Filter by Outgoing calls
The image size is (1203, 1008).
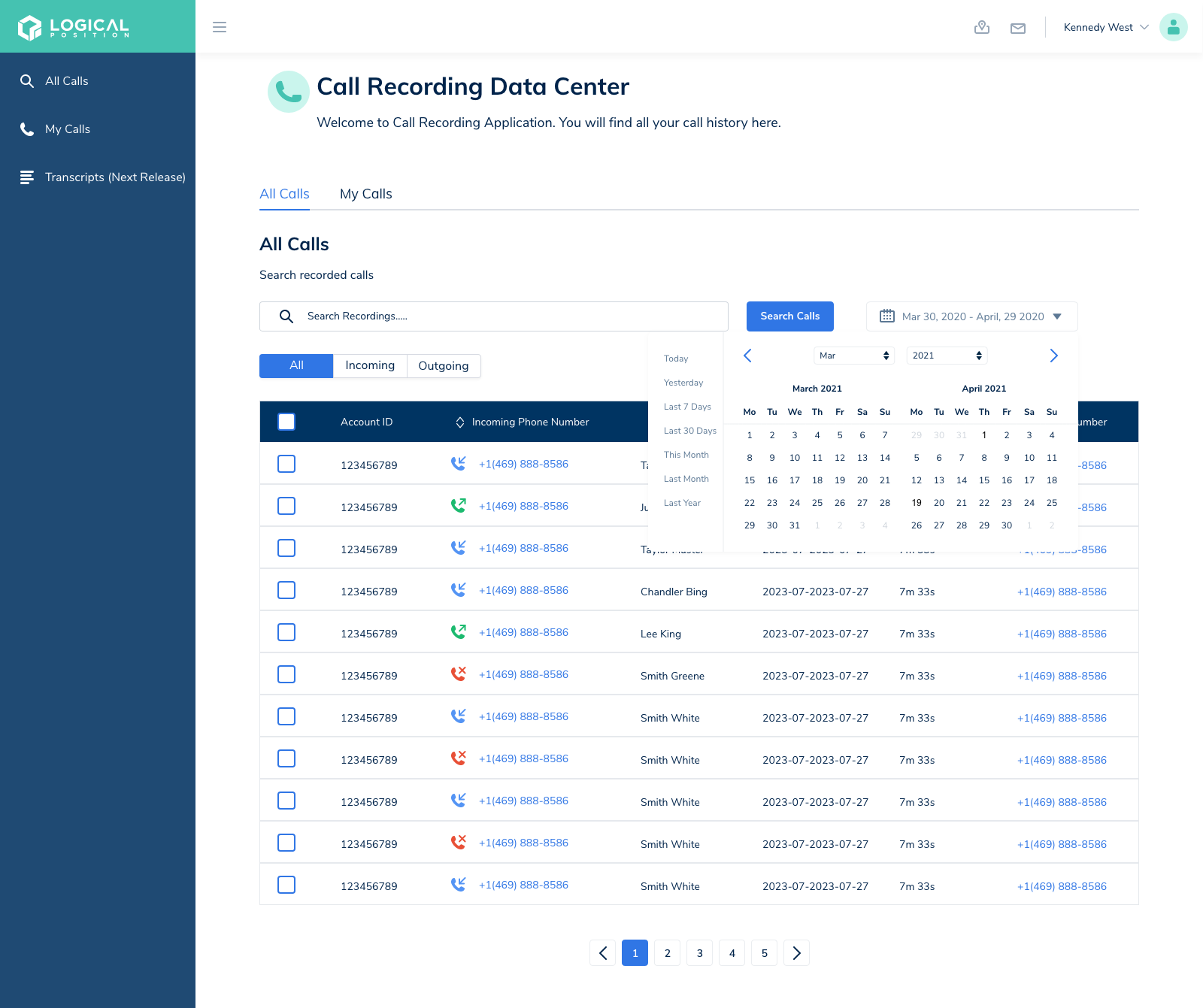(x=444, y=366)
